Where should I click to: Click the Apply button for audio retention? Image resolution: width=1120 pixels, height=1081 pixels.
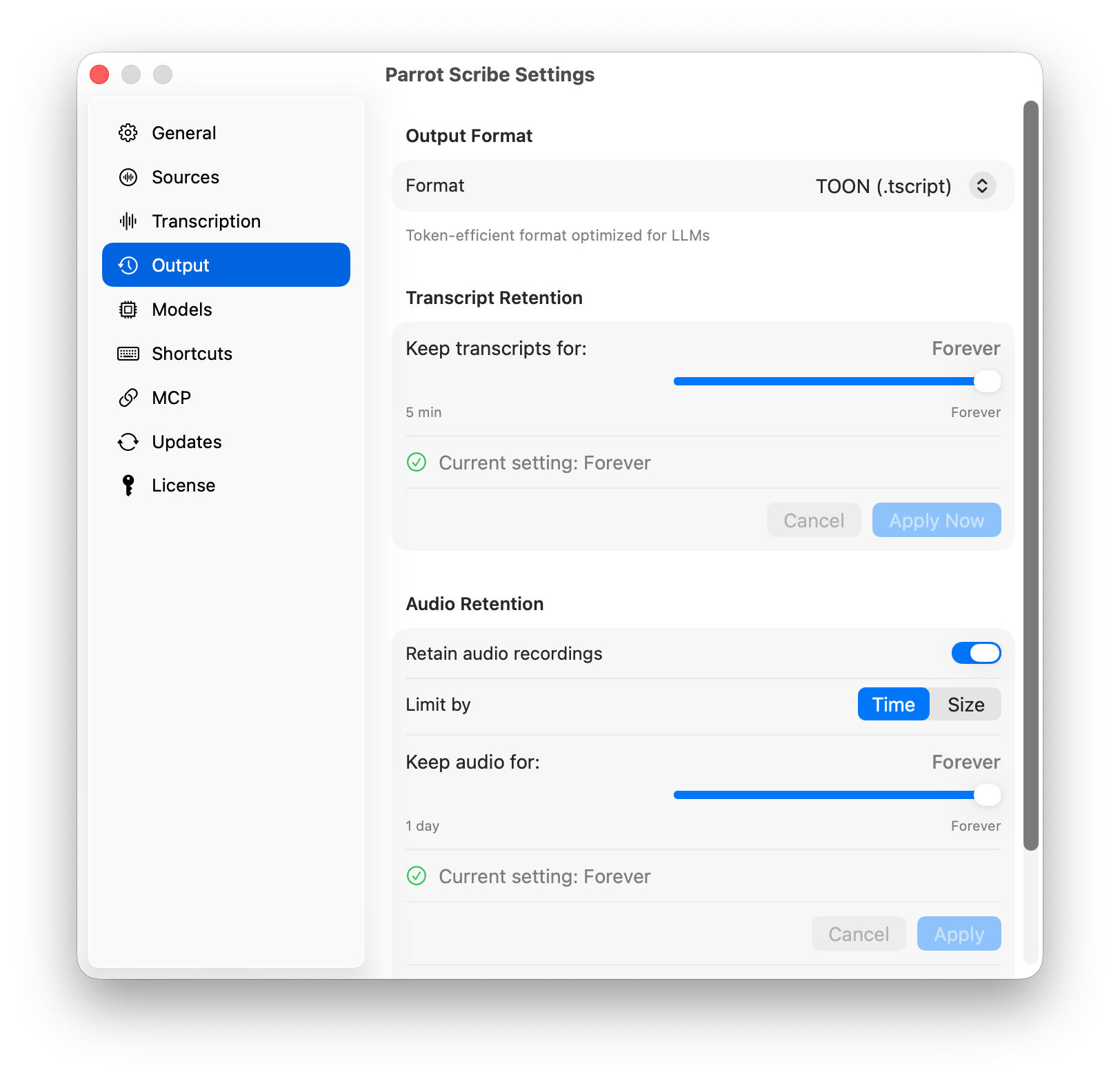pos(959,933)
